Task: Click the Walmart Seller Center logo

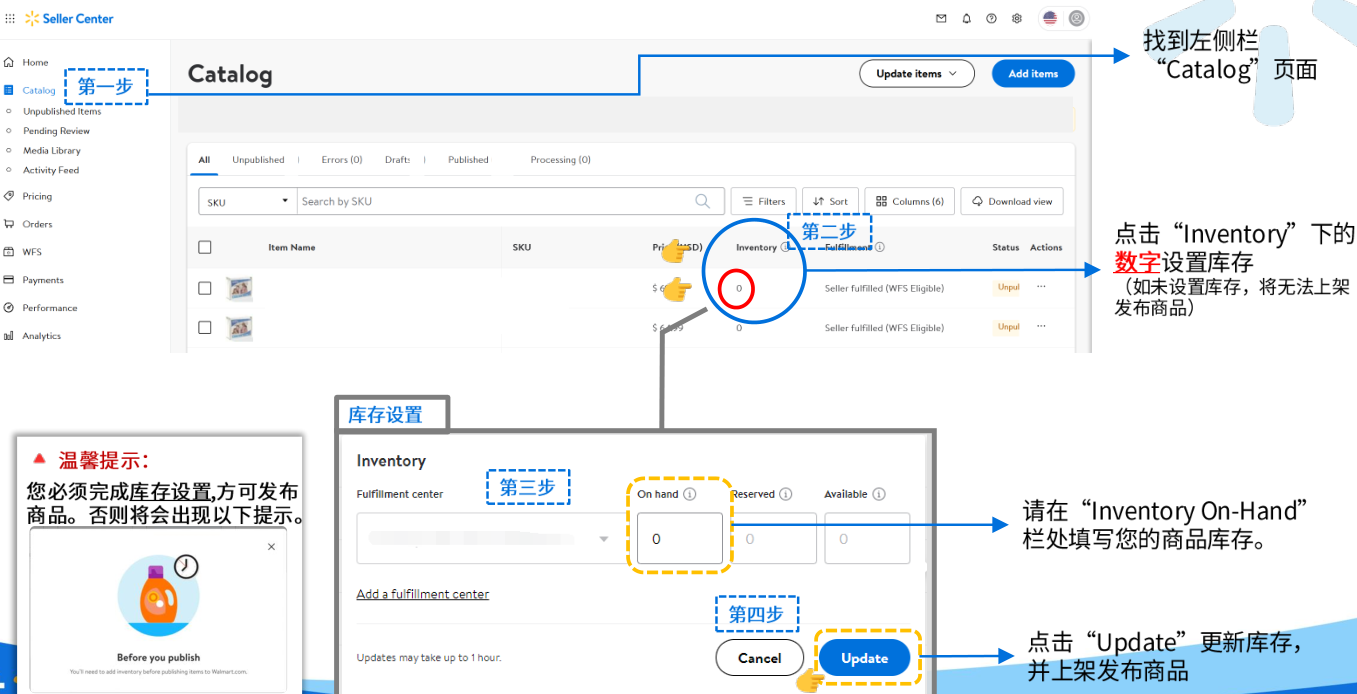Action: [x=69, y=18]
